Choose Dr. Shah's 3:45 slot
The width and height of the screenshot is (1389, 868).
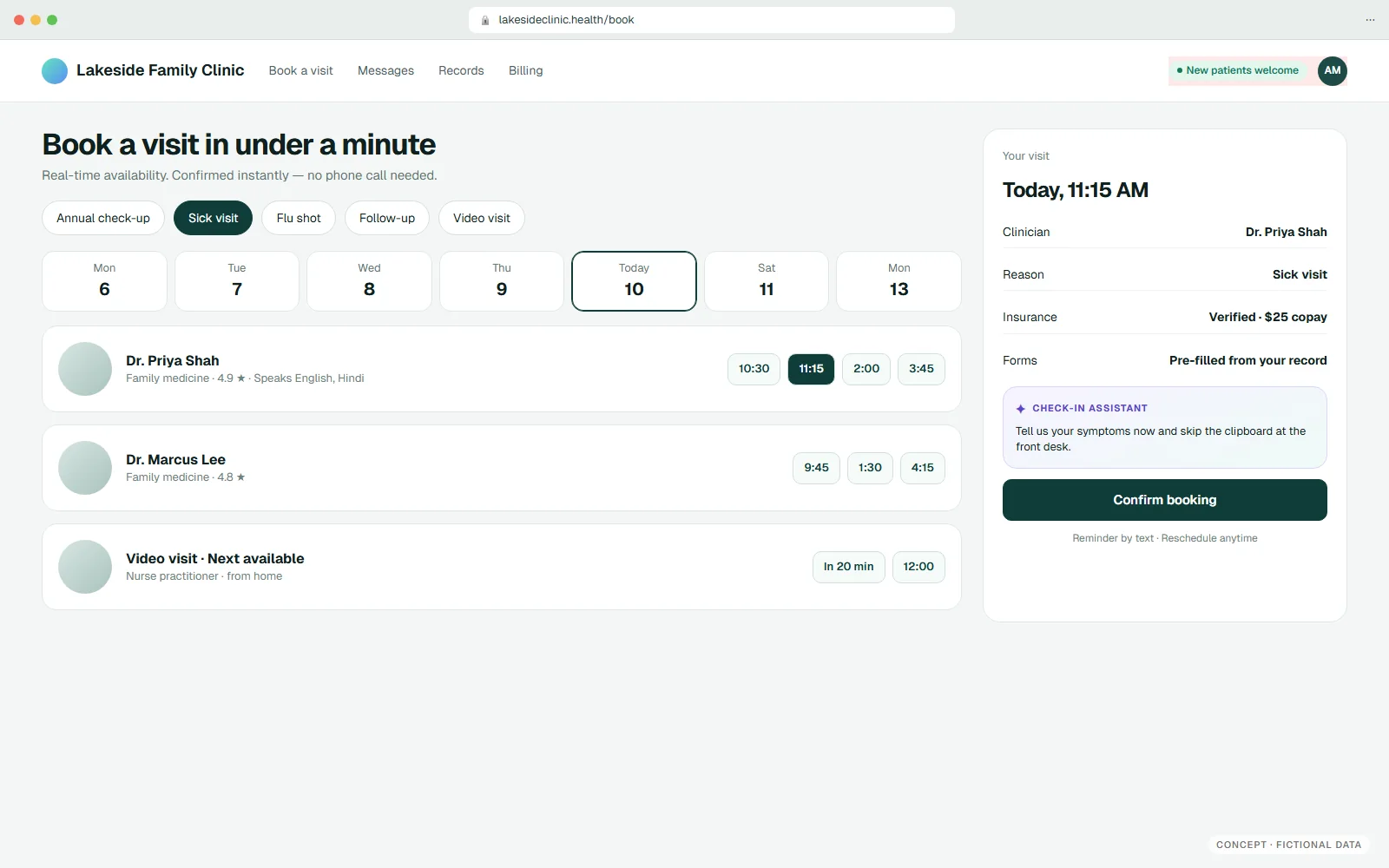[921, 369]
